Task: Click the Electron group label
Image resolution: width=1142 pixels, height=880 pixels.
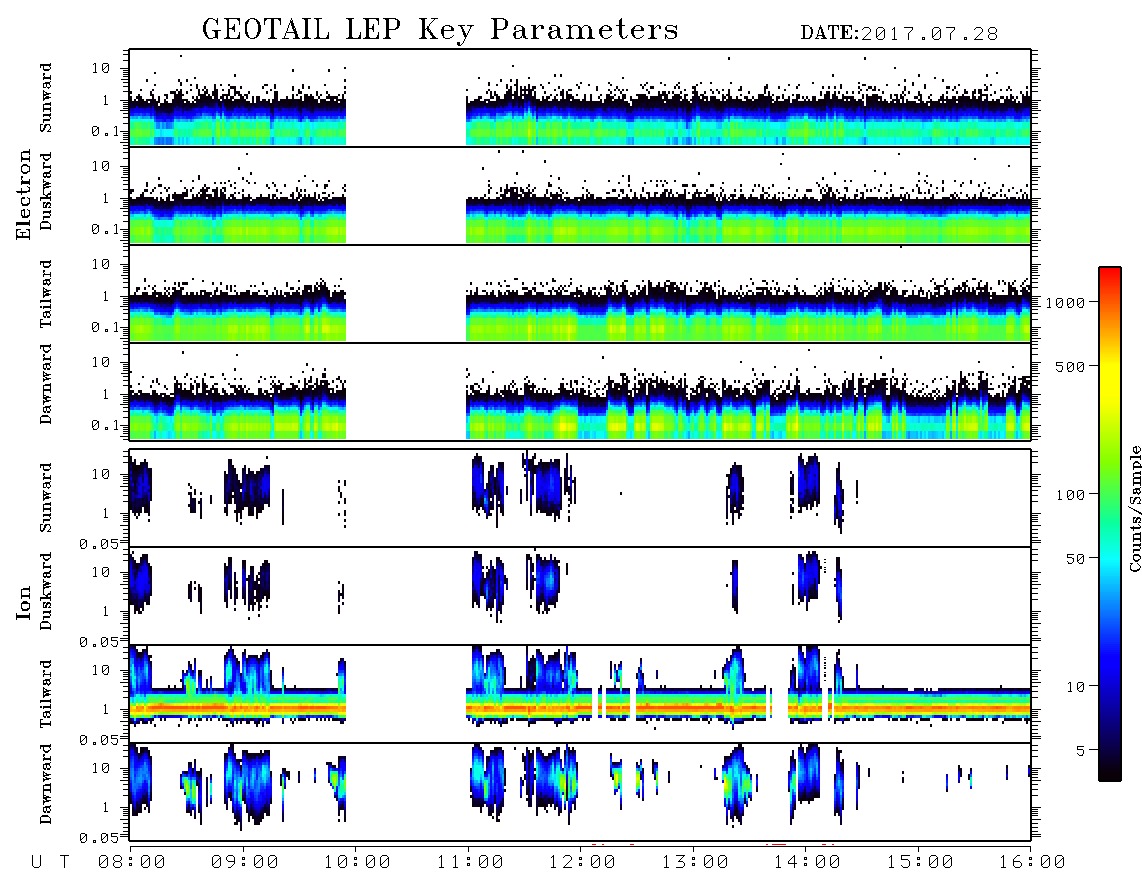Action: pos(23,194)
